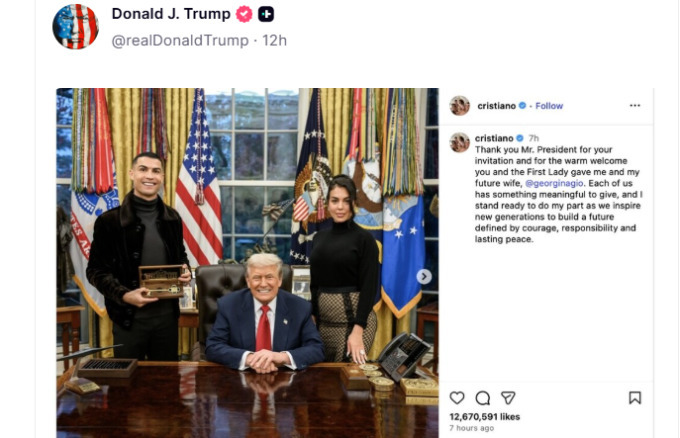The width and height of the screenshot is (680, 438).
Task: View the 12,670,591 likes list
Action: pyautogui.click(x=484, y=417)
